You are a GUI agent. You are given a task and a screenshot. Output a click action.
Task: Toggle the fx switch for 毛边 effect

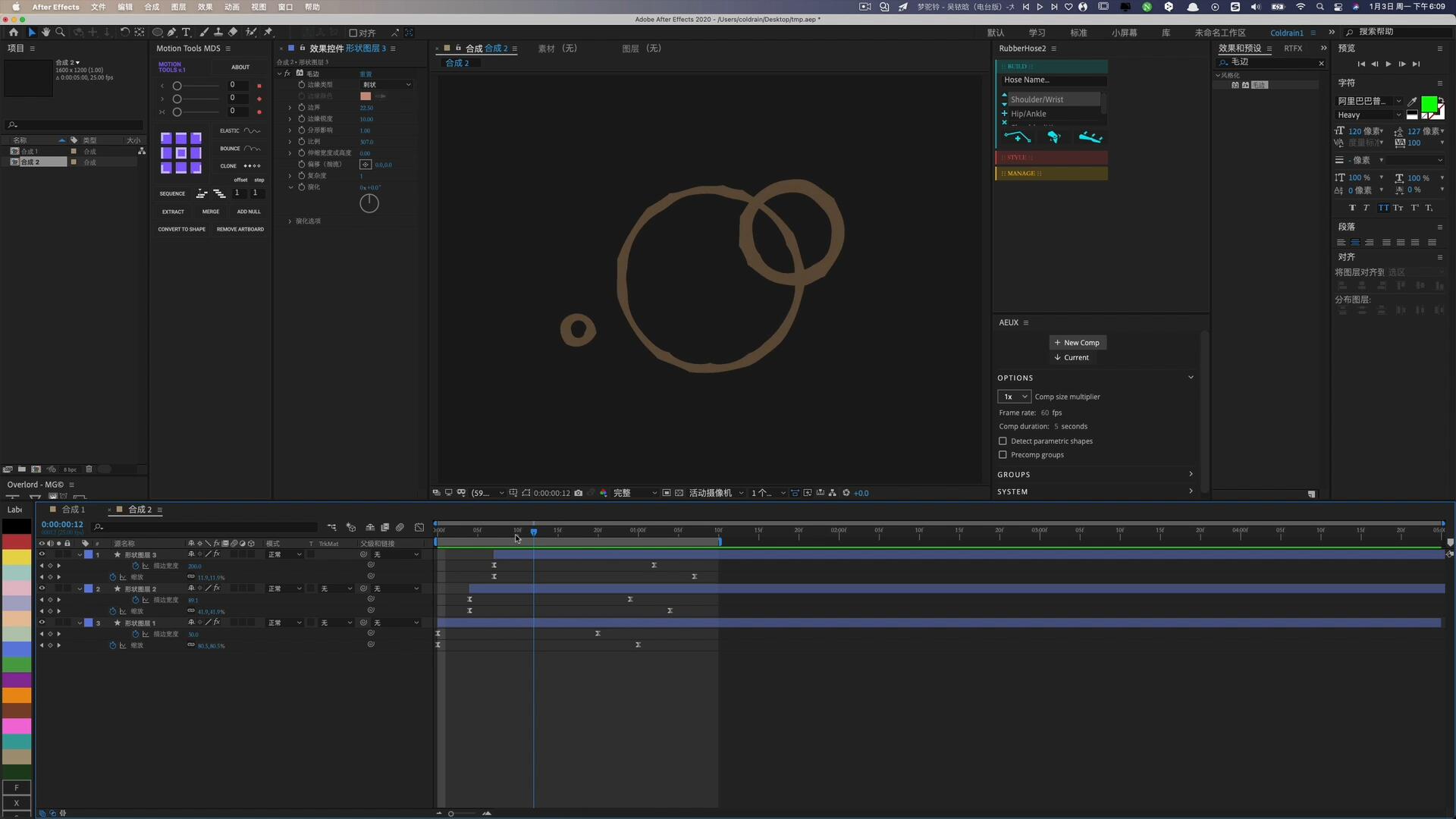click(x=287, y=74)
